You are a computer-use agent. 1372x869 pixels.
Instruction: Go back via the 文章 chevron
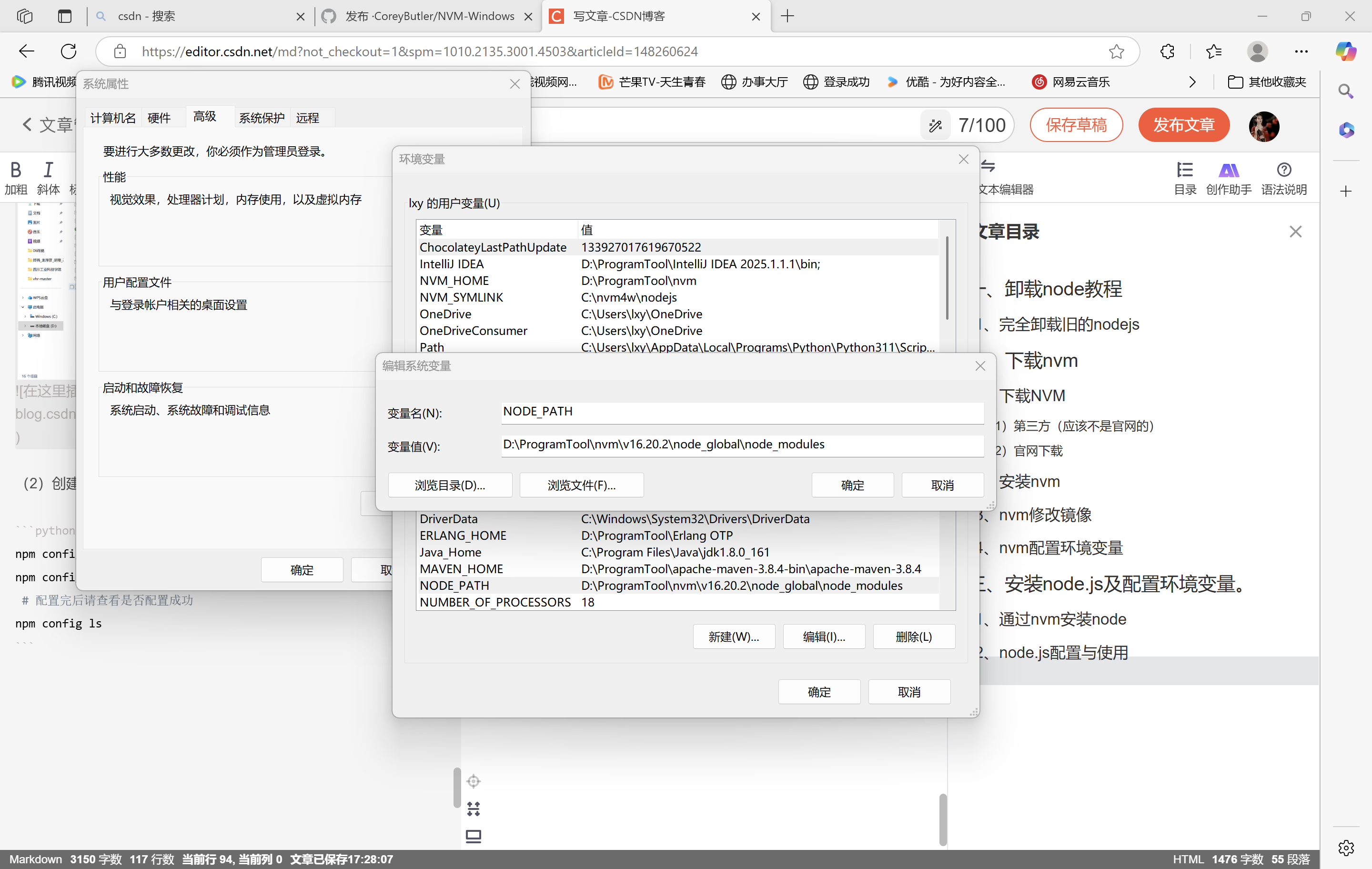click(27, 124)
